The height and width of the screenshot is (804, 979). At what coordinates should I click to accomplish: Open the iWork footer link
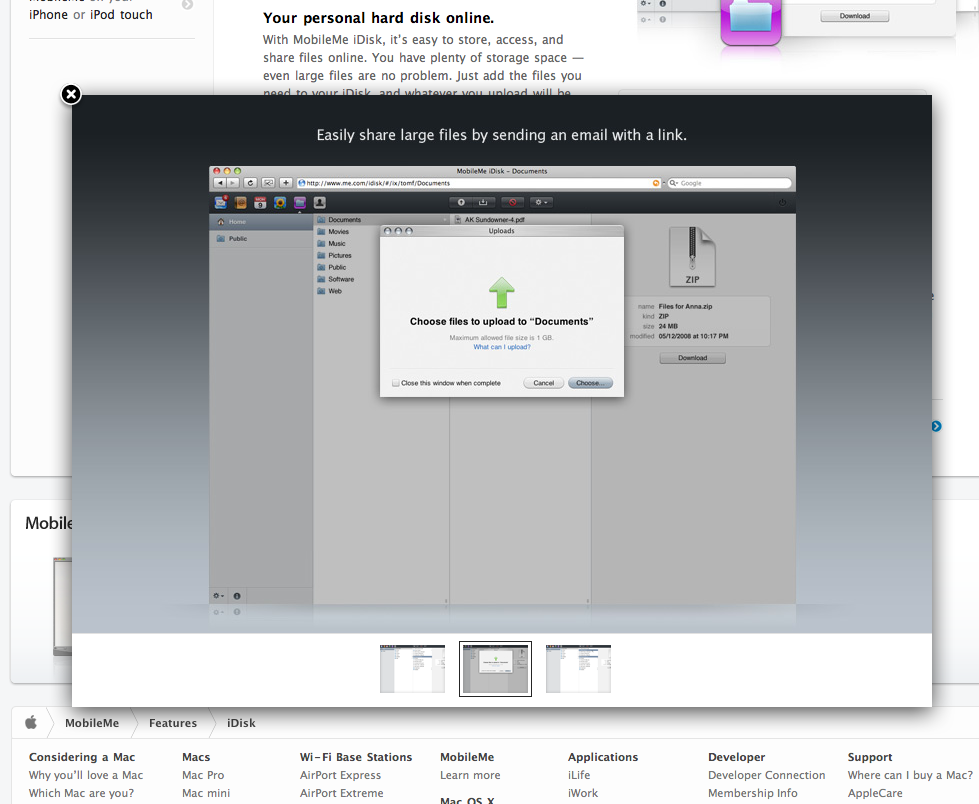[583, 793]
